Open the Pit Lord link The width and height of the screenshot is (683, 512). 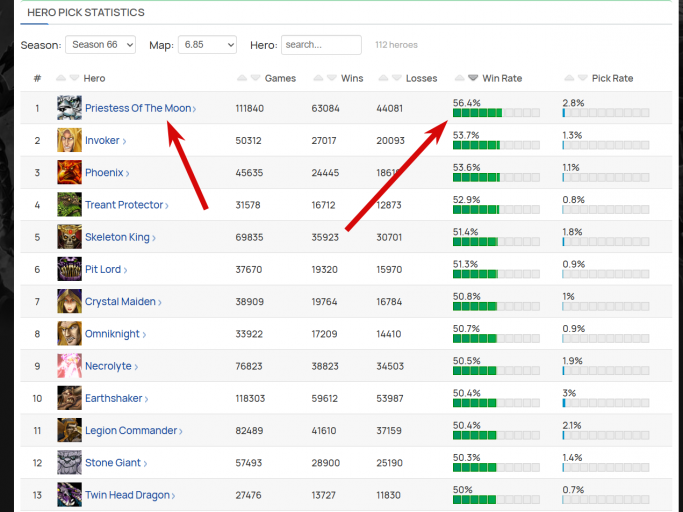106,269
